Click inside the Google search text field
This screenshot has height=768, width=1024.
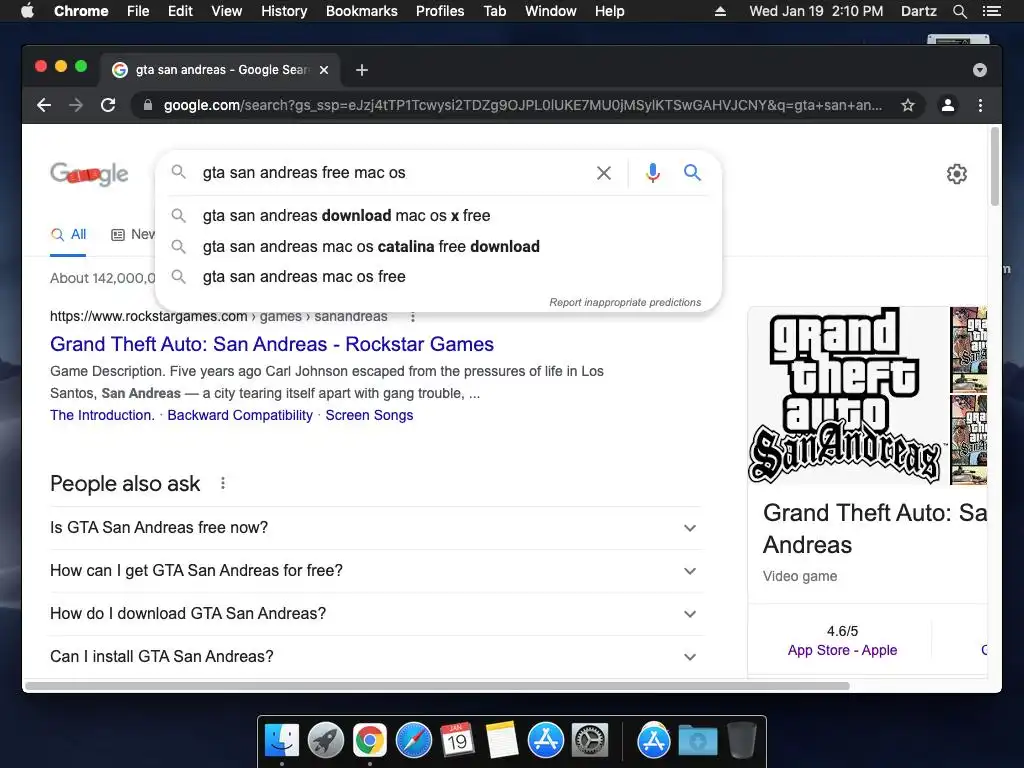(392, 172)
